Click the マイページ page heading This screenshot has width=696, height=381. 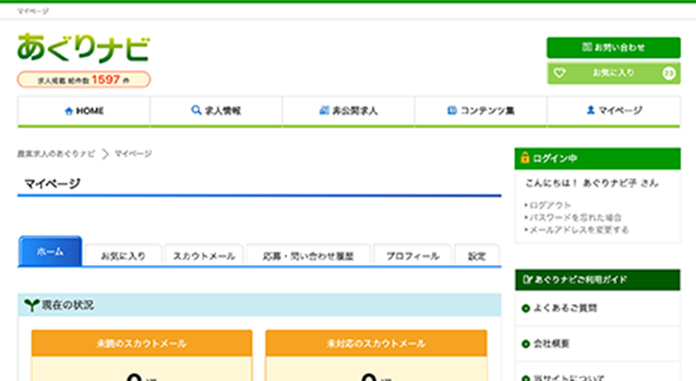click(52, 183)
